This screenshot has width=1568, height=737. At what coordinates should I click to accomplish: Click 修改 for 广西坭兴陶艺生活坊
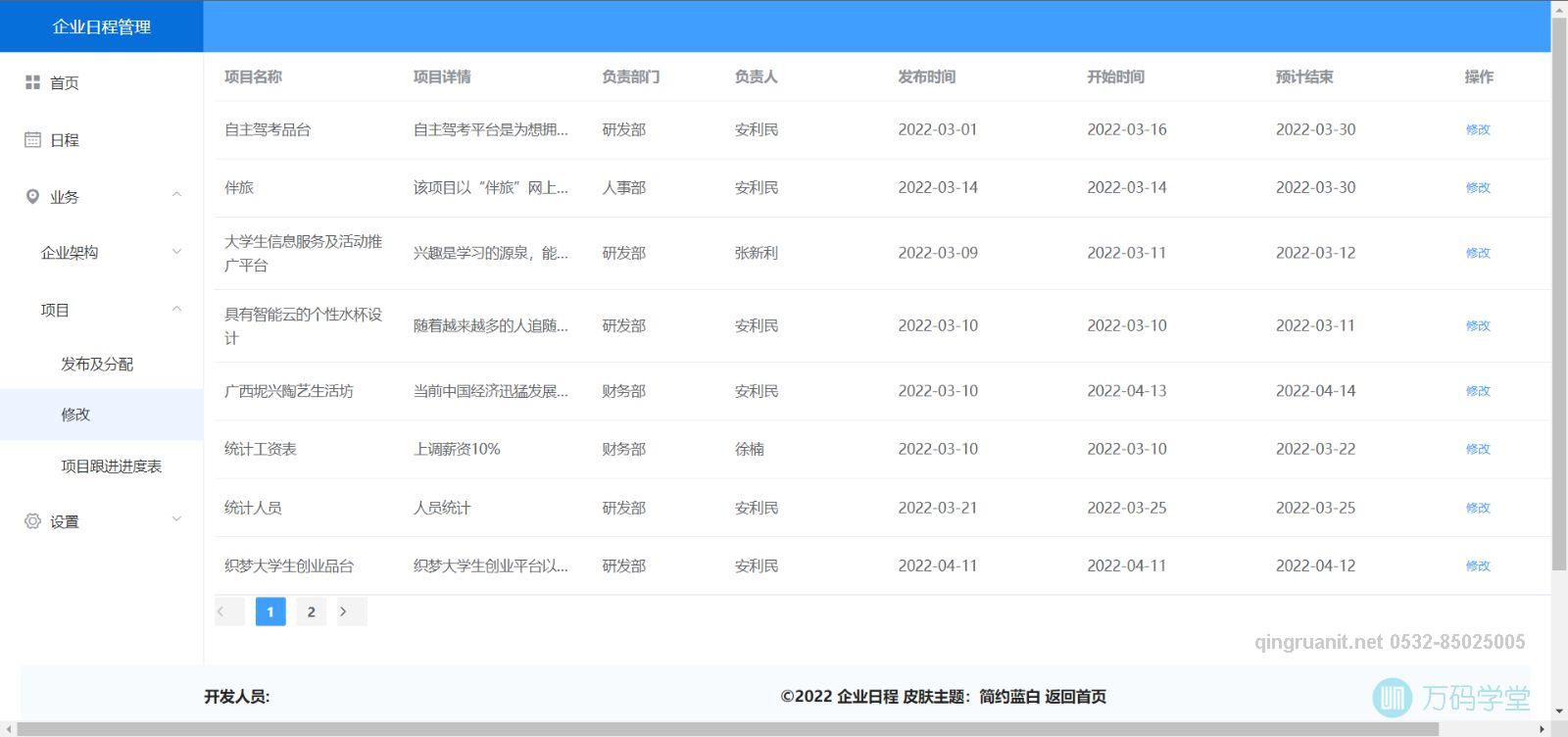[x=1478, y=391]
